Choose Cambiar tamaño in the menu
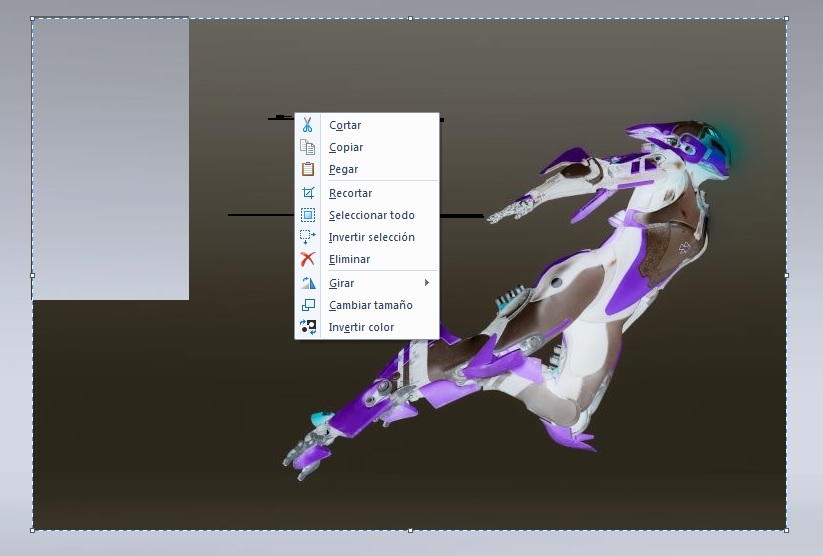 [367, 305]
